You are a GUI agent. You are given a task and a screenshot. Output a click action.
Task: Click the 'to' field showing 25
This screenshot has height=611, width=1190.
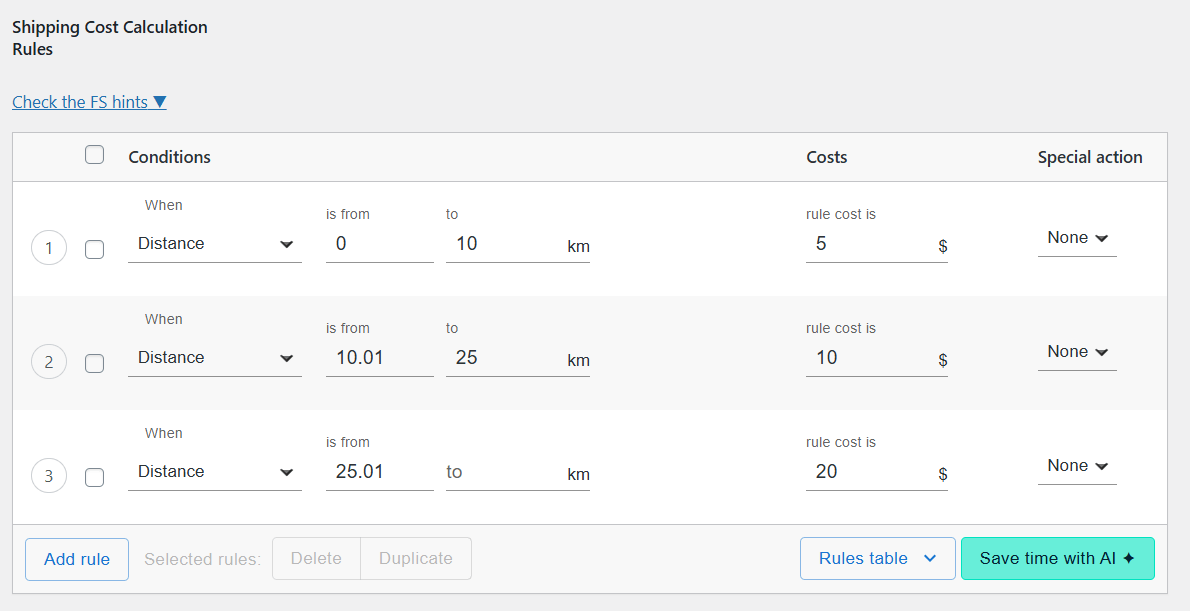coord(517,357)
